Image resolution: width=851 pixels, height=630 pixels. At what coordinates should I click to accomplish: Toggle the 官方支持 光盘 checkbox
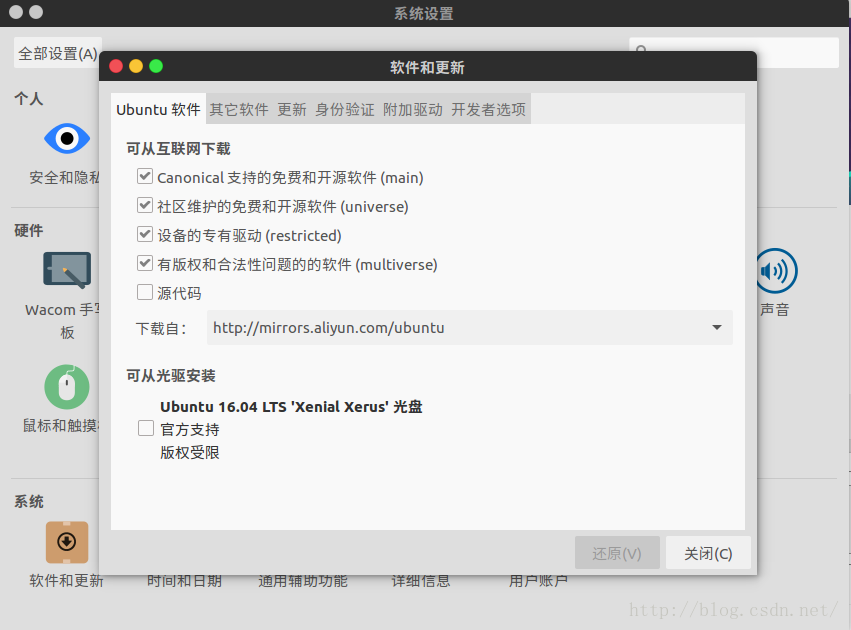click(x=144, y=428)
